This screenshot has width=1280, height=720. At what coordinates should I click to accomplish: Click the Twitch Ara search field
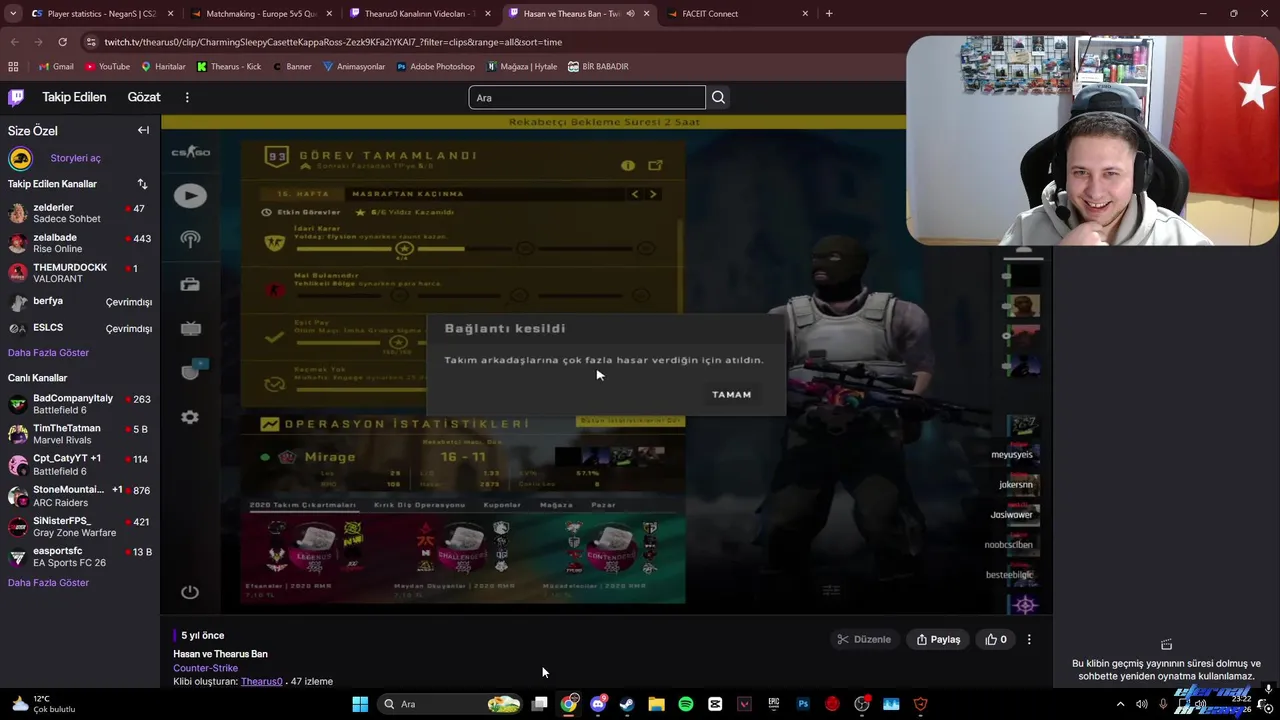(587, 97)
